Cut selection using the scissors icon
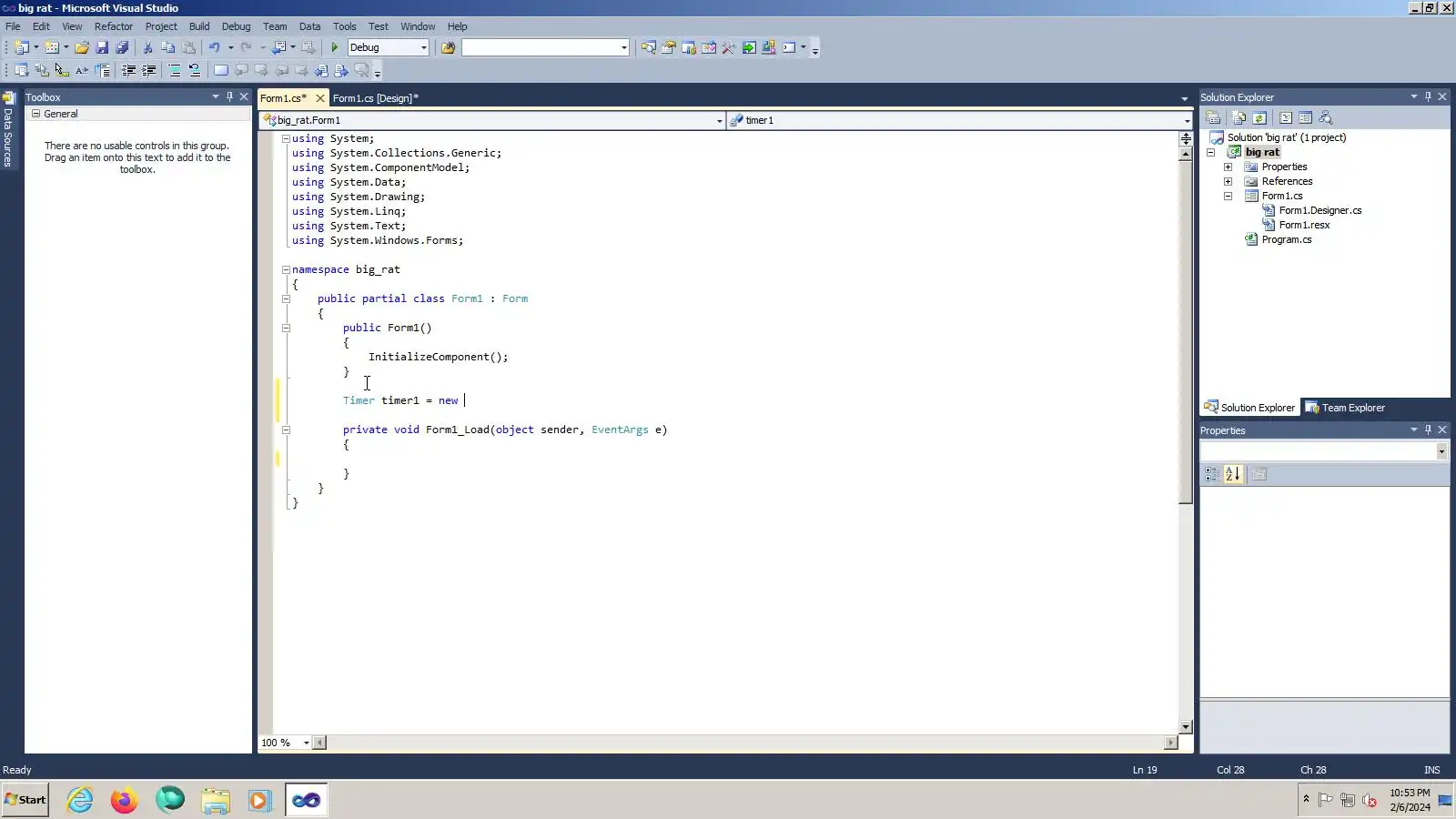Screen dimensions: 1456x819 tap(147, 47)
